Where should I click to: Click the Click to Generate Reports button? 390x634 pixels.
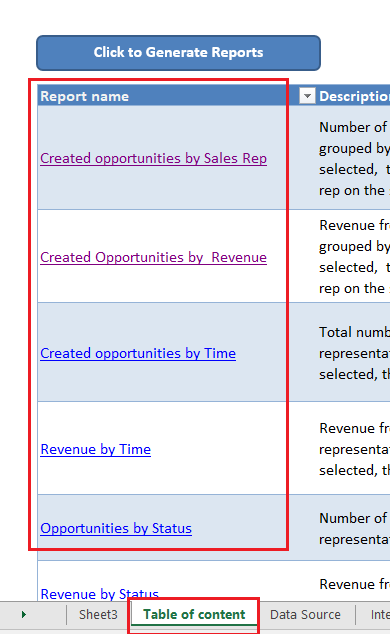pyautogui.click(x=178, y=53)
